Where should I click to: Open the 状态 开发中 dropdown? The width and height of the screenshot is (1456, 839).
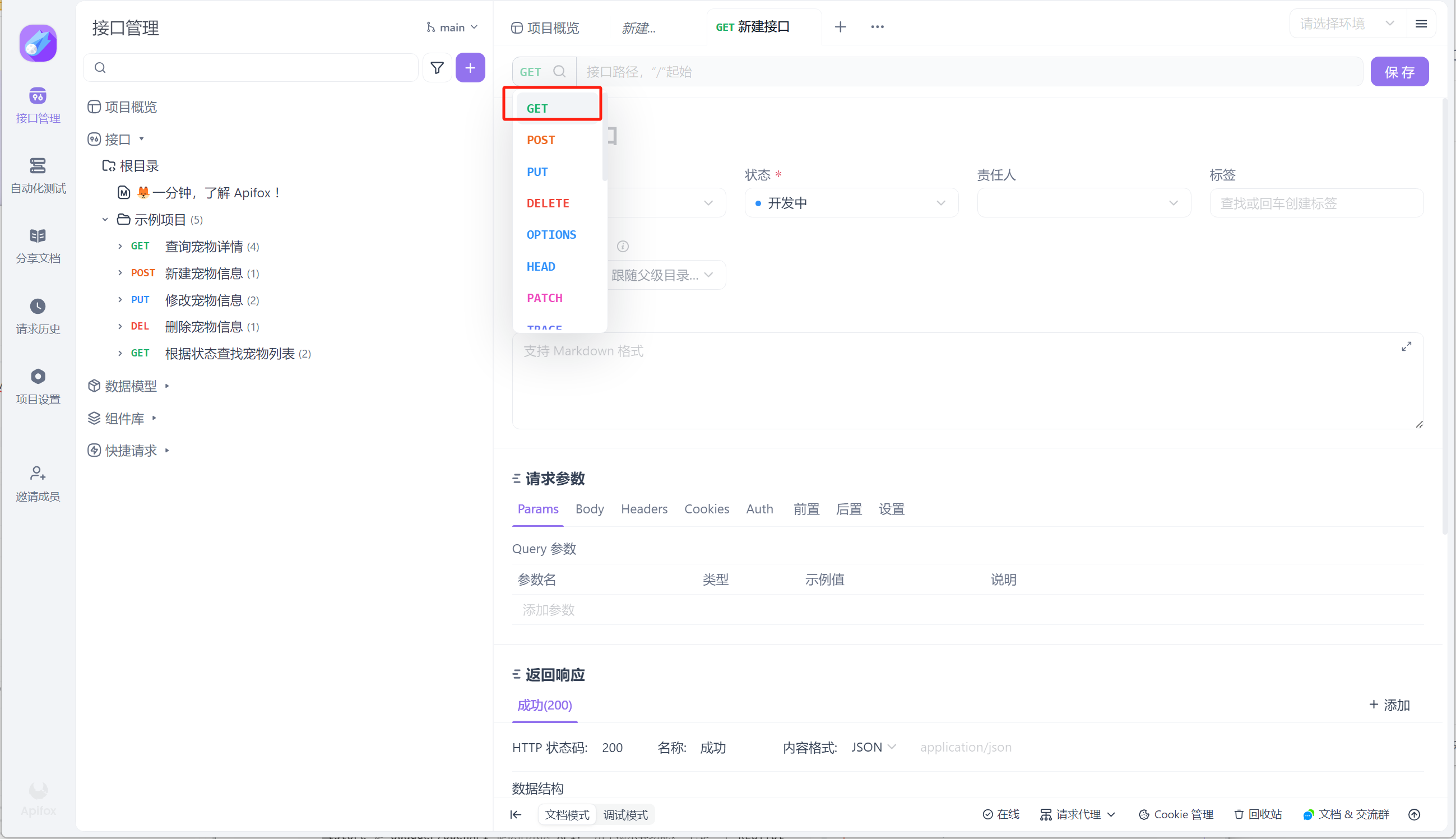point(850,203)
